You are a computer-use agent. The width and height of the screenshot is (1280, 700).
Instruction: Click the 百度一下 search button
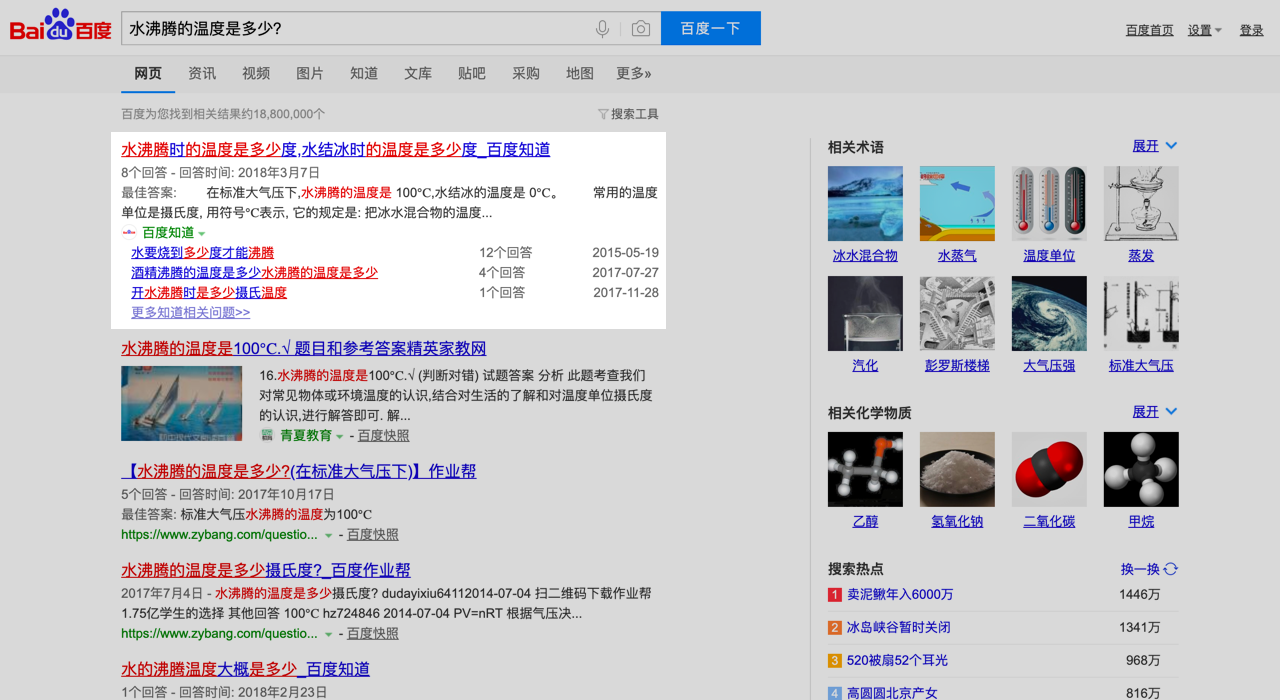[711, 28]
